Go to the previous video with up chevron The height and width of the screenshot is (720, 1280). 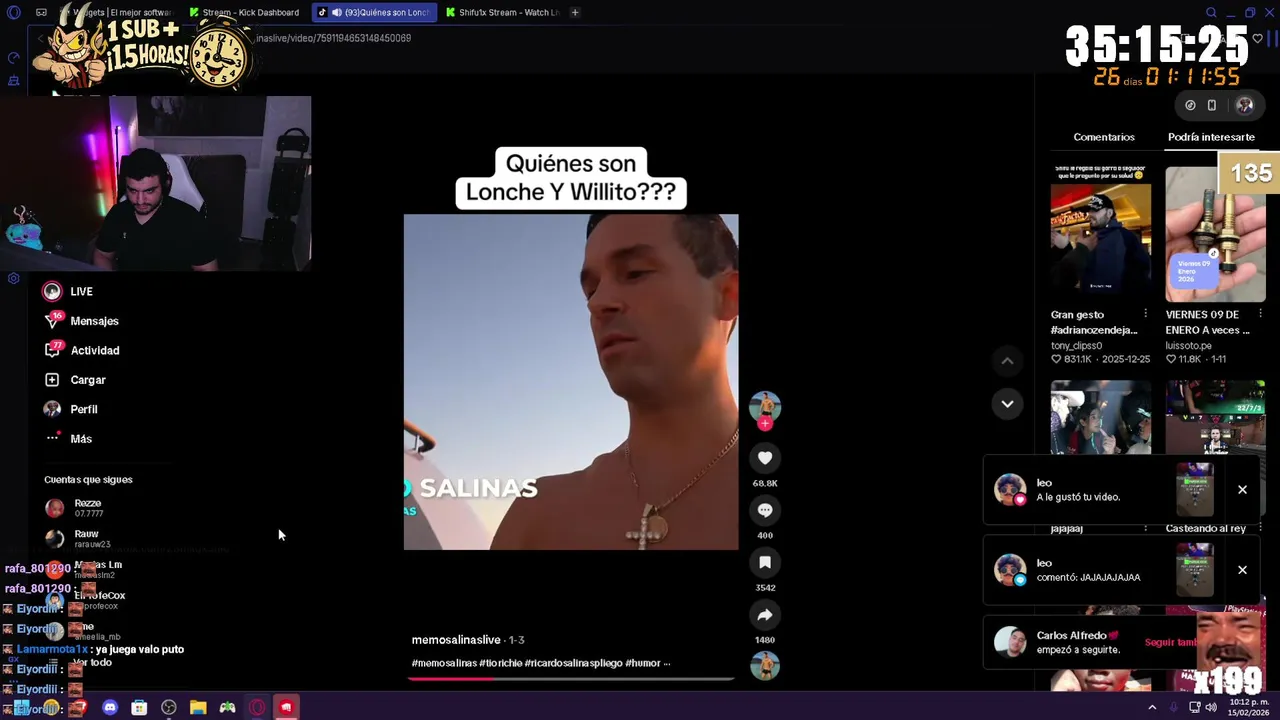[x=1007, y=361]
